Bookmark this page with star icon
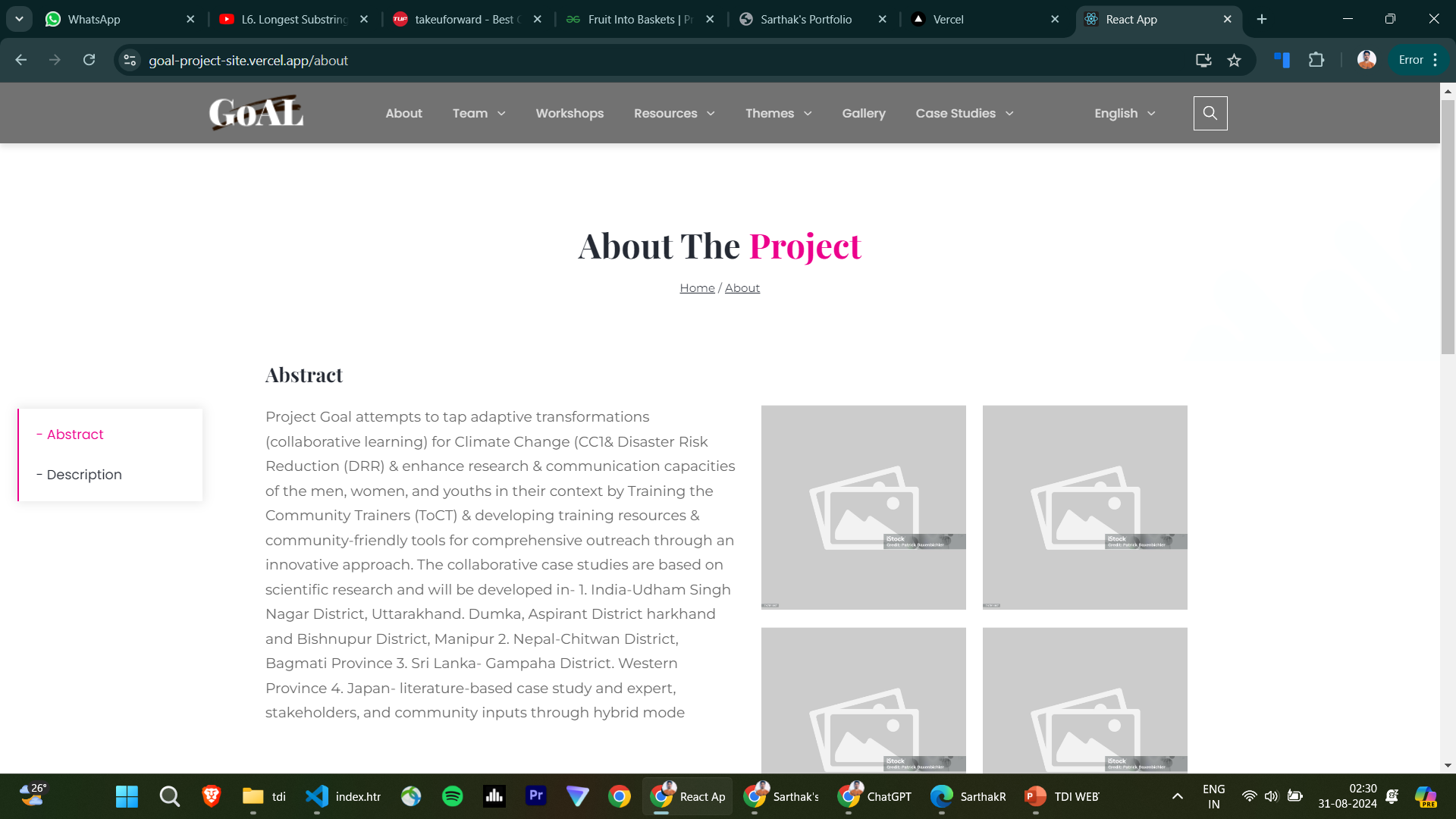Screen dimensions: 1456x819 tap(1235, 60)
